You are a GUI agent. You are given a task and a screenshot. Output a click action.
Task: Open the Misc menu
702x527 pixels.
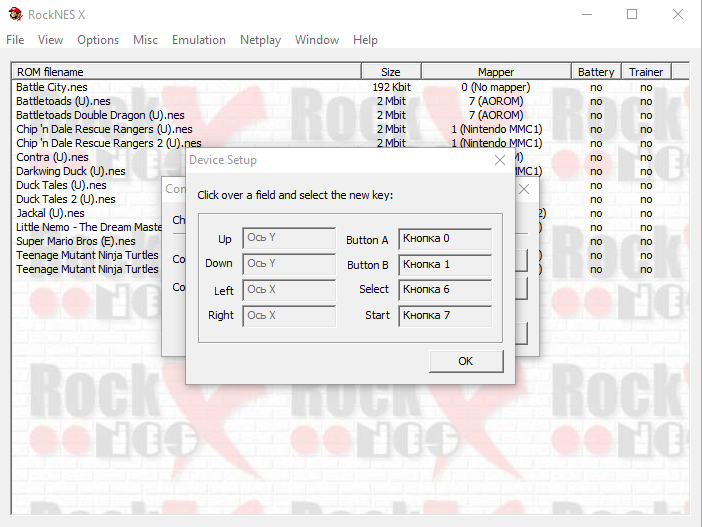tap(146, 40)
